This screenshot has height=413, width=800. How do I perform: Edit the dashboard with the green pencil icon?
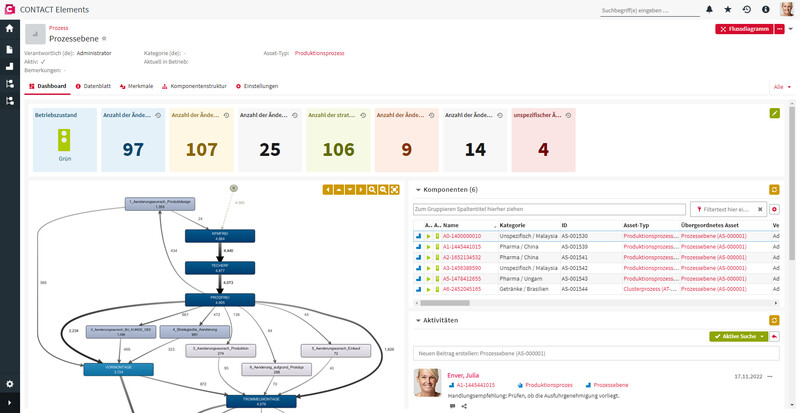[x=774, y=113]
